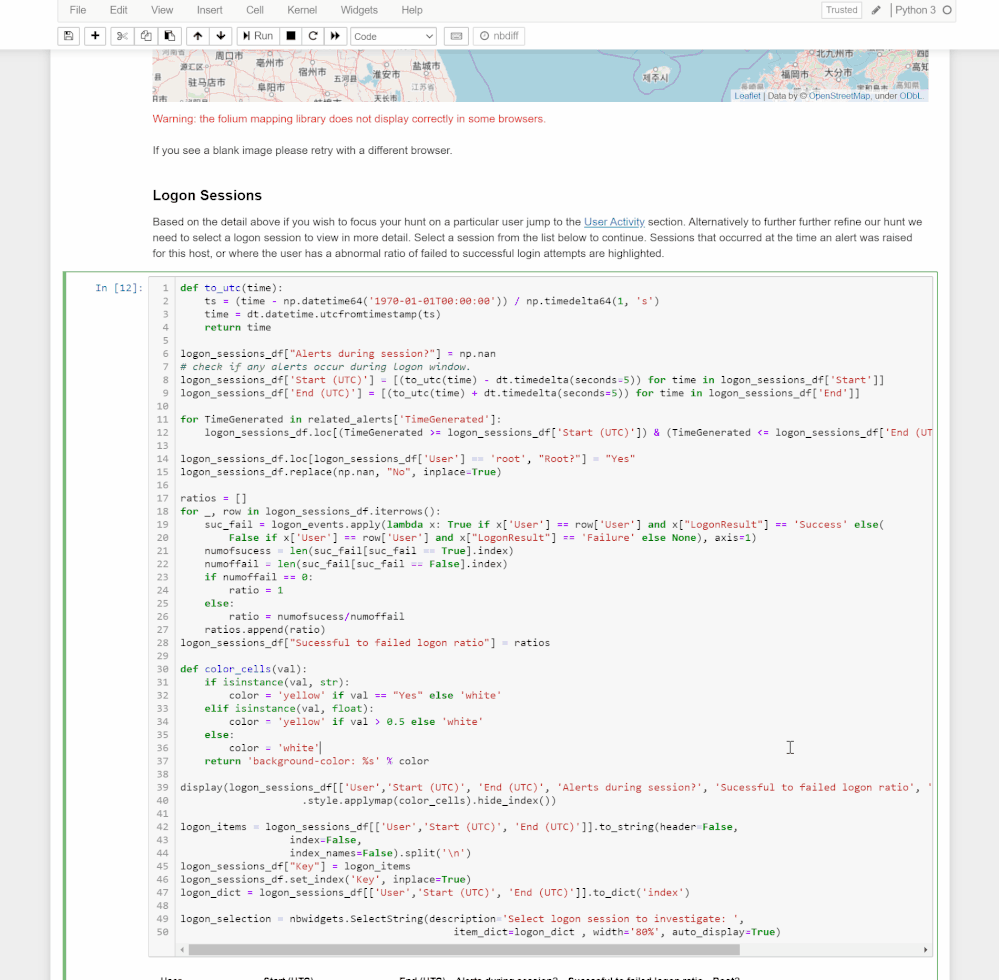
Task: Click the horizontal scrollbar thumb of the code cell
Action: (x=464, y=949)
